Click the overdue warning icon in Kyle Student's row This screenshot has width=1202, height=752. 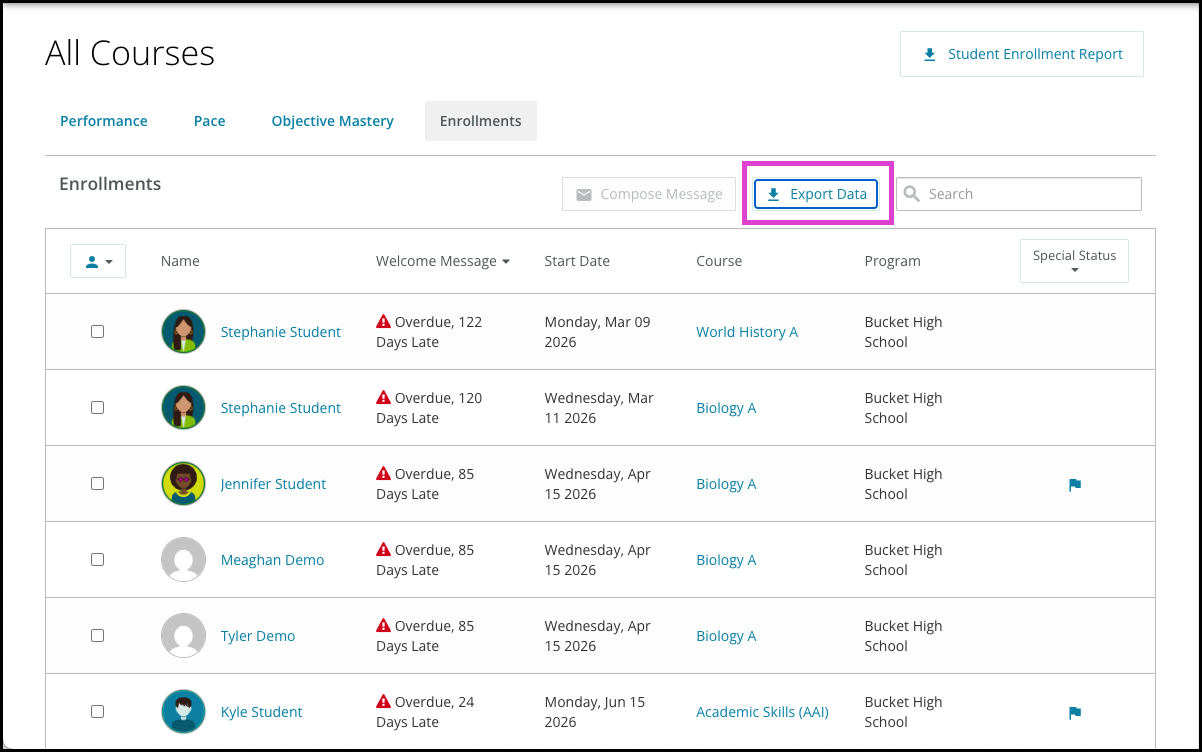(383, 702)
